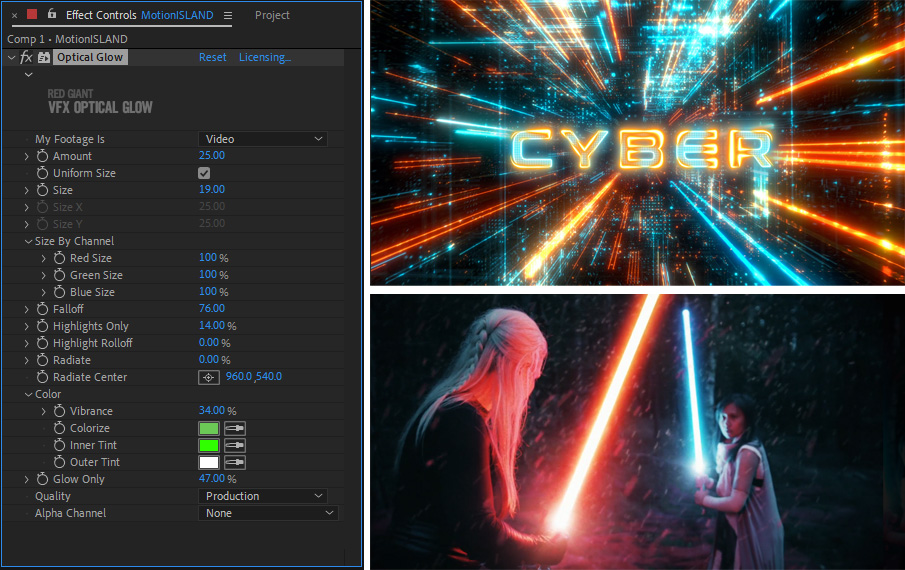The height and width of the screenshot is (570, 905).
Task: Click the Radiate Center crosshair point picker
Action: click(x=208, y=377)
